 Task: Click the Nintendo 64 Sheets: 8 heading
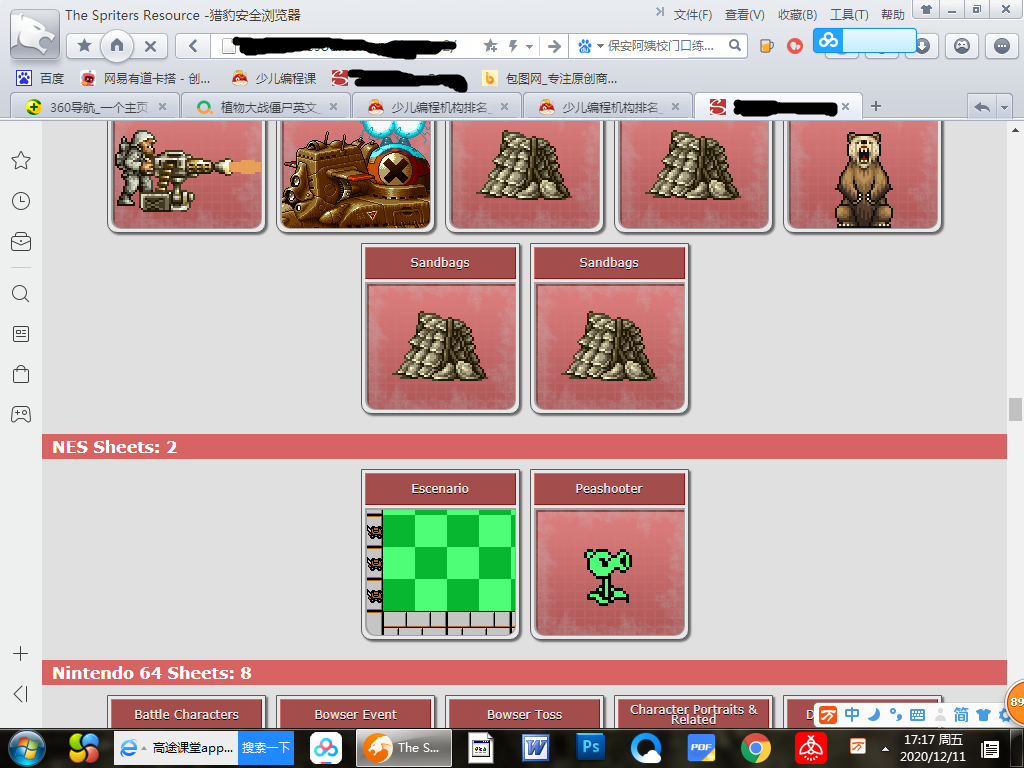pyautogui.click(x=152, y=673)
